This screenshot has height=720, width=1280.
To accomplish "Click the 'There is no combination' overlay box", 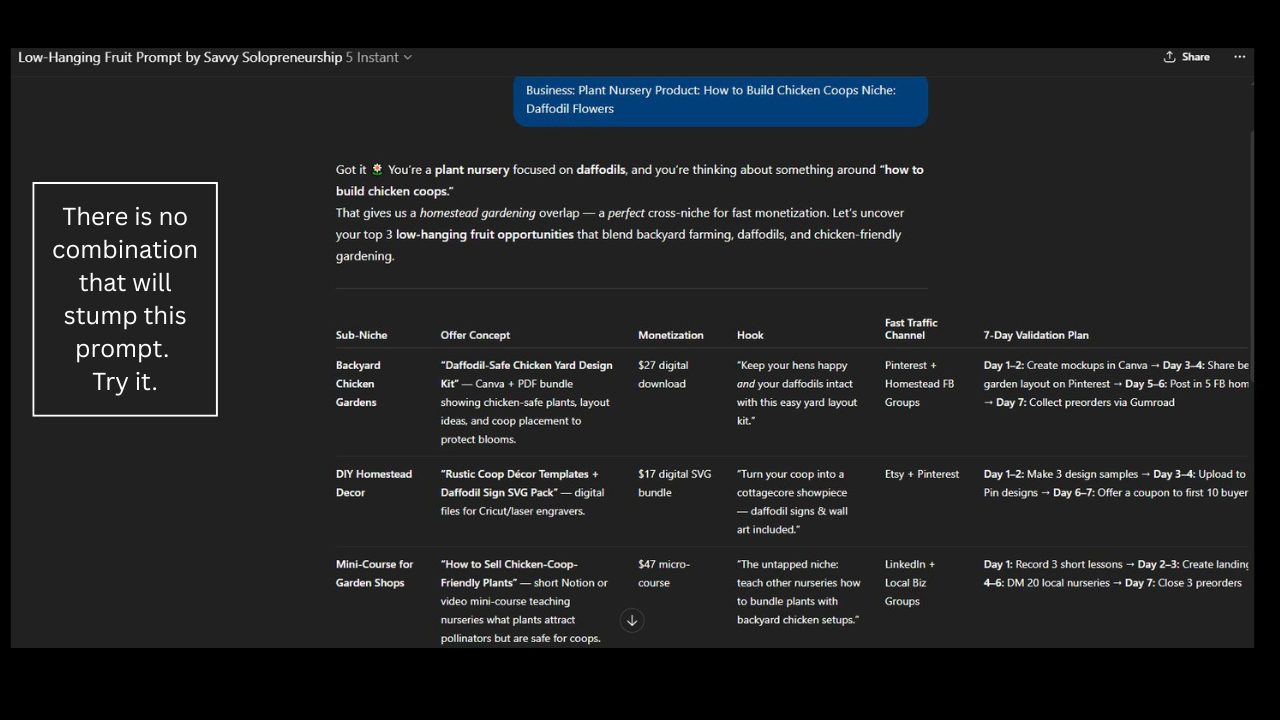I will pyautogui.click(x=125, y=299).
